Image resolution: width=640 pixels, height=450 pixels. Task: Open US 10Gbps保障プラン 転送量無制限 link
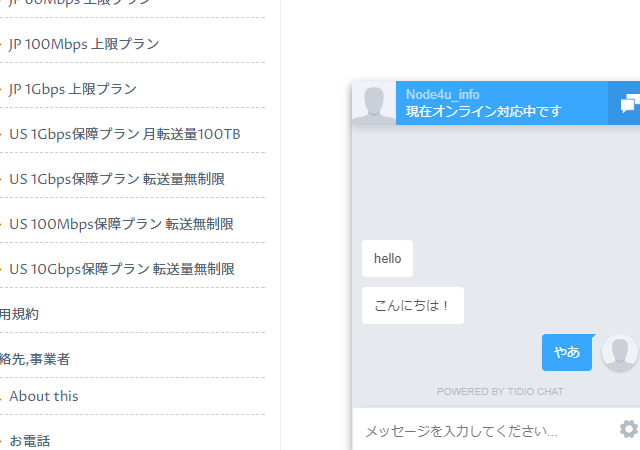[x=121, y=269]
